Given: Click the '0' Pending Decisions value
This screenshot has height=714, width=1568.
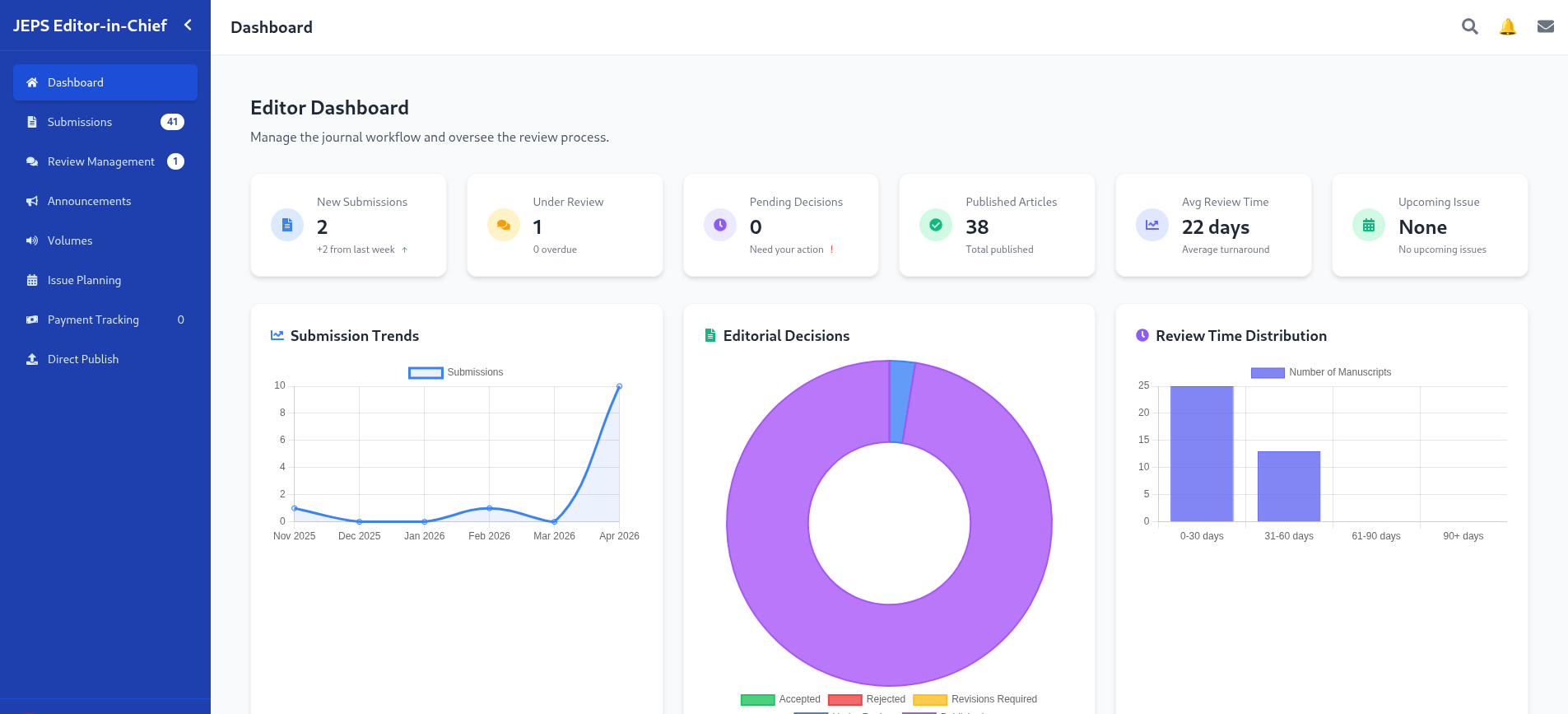Looking at the screenshot, I should pos(756,227).
